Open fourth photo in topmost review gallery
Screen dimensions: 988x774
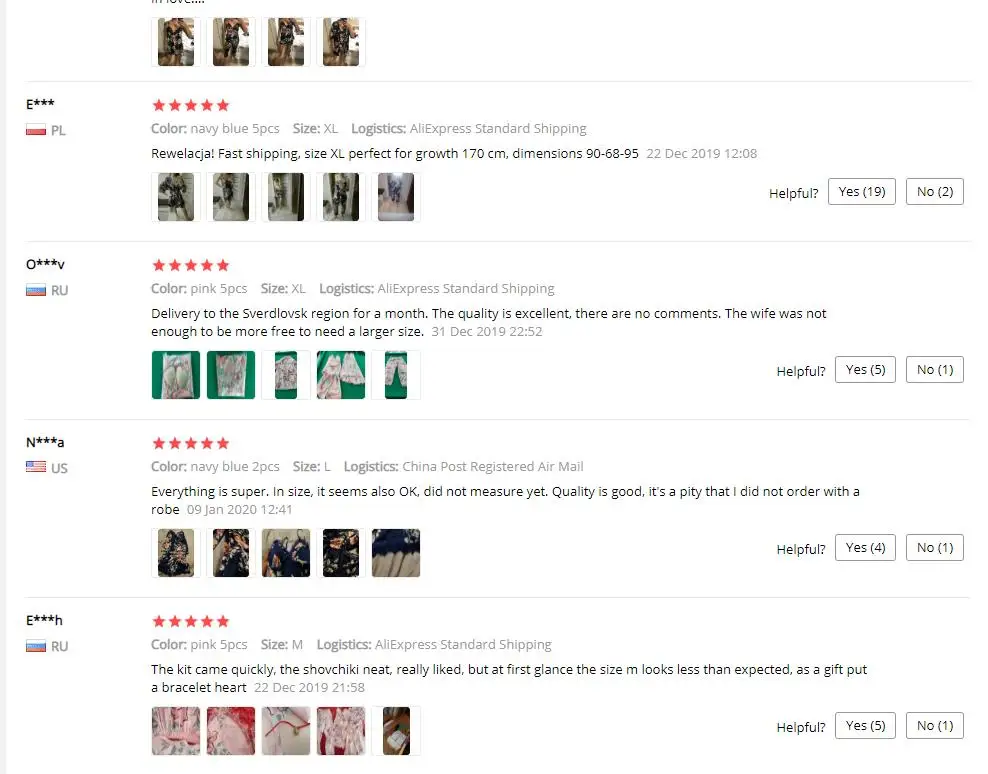coord(341,42)
